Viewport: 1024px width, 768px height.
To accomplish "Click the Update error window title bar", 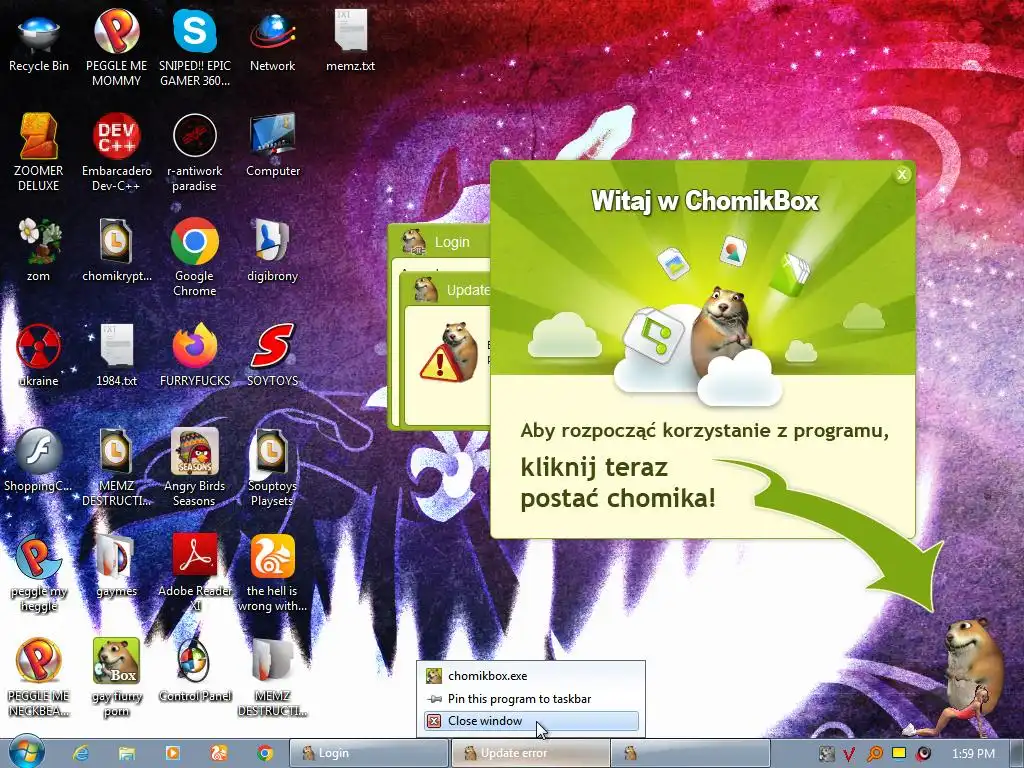I will pos(445,290).
